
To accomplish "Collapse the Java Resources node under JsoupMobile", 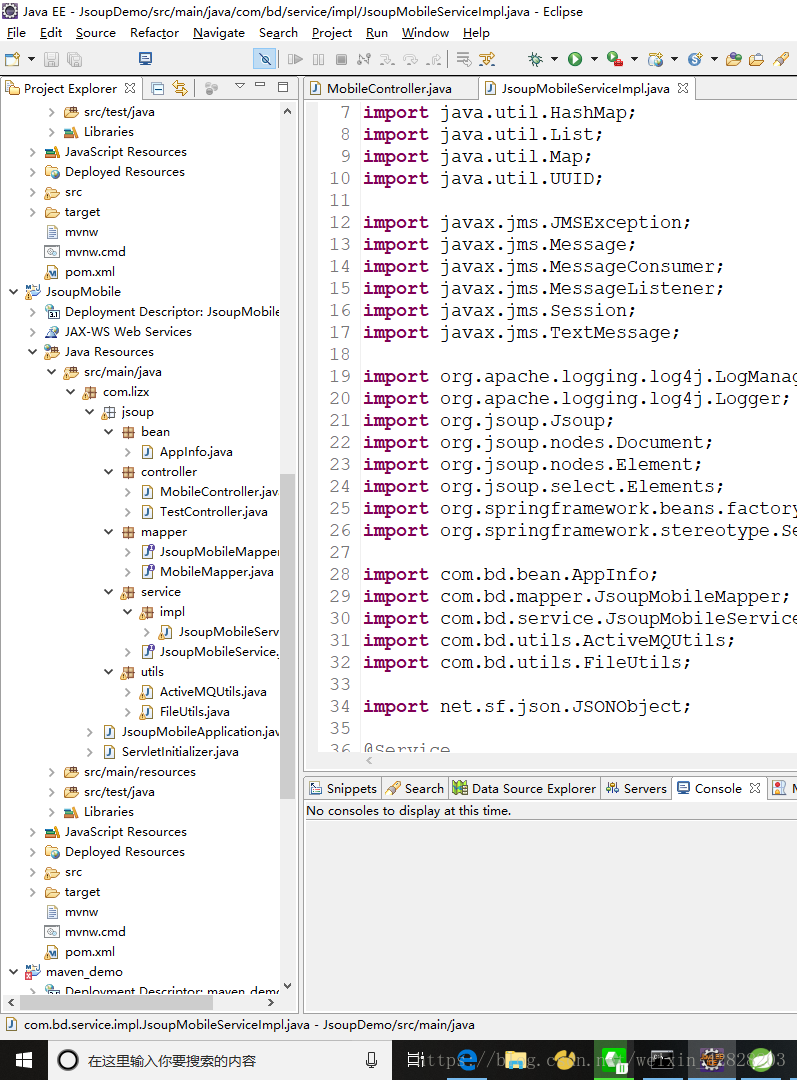I will (x=32, y=352).
